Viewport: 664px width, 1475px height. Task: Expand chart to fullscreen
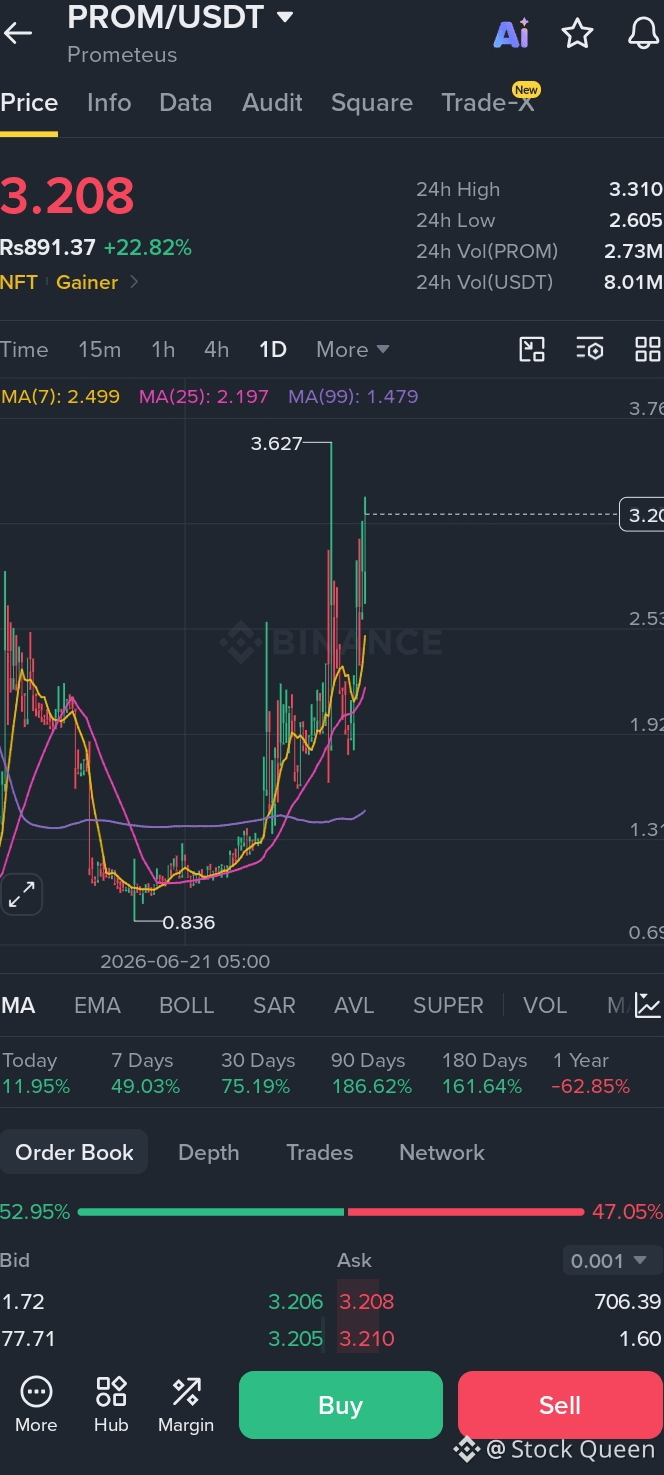pos(21,895)
